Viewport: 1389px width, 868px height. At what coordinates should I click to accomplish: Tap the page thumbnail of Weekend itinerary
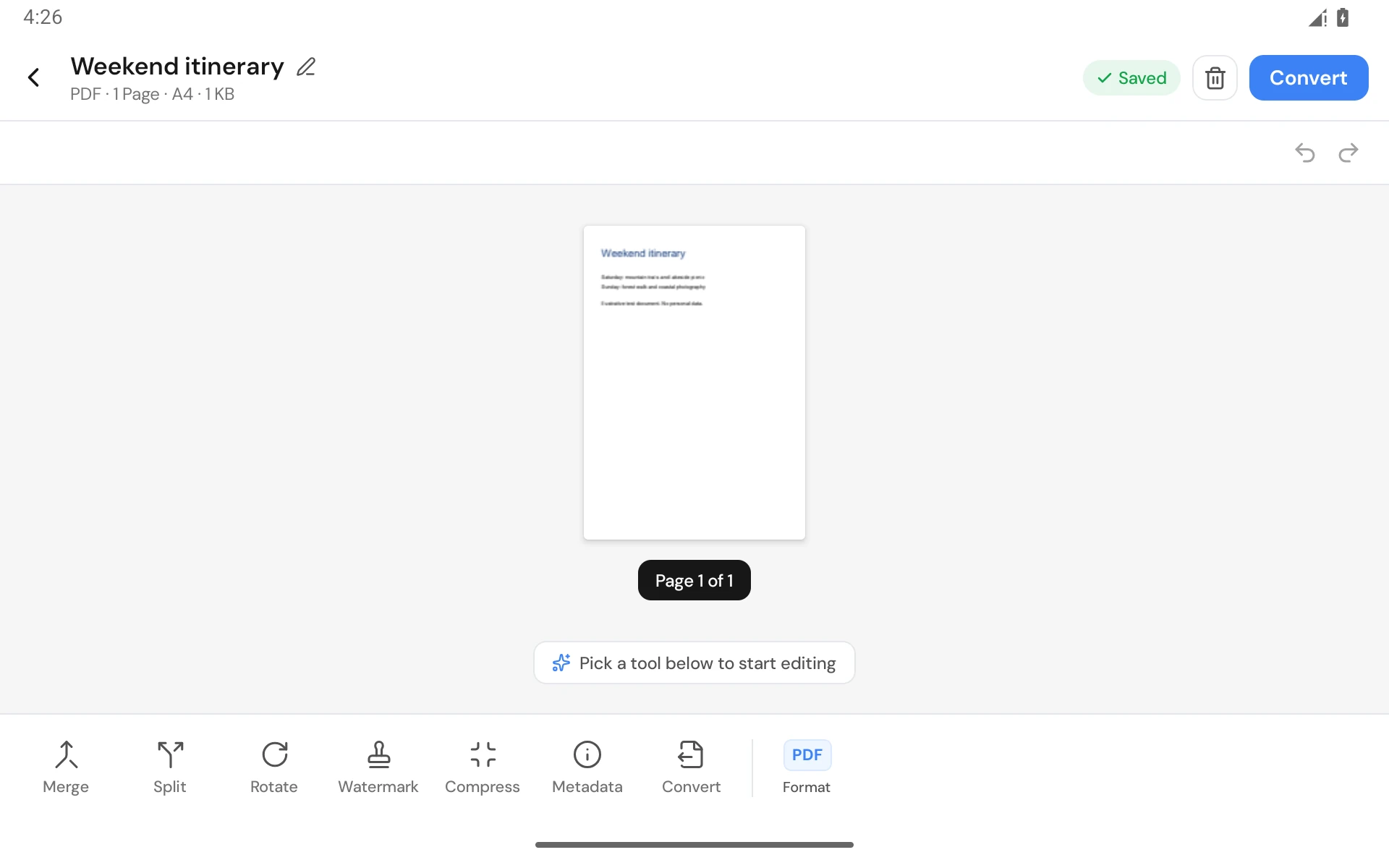(694, 383)
